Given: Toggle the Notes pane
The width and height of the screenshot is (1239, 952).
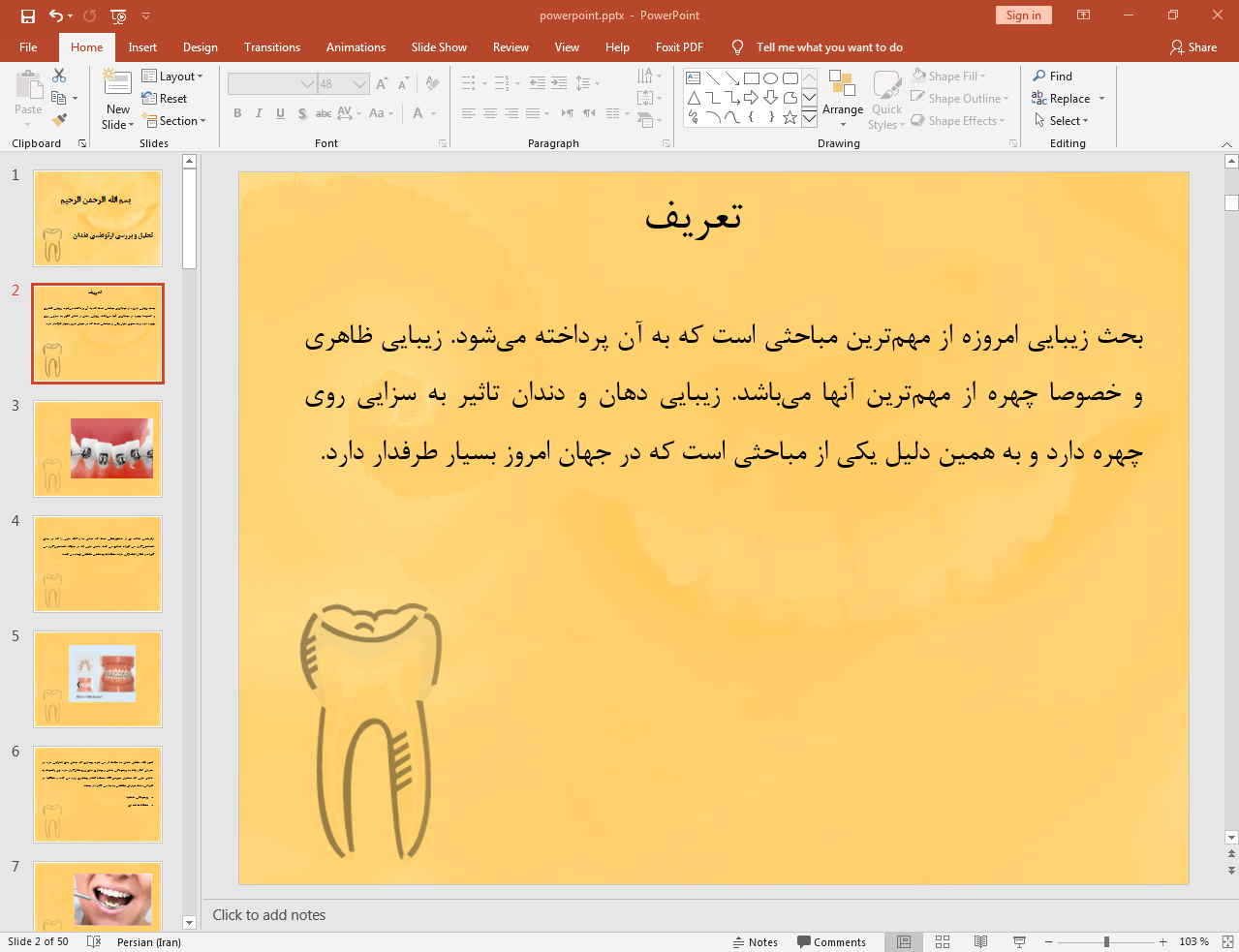Looking at the screenshot, I should [x=755, y=941].
